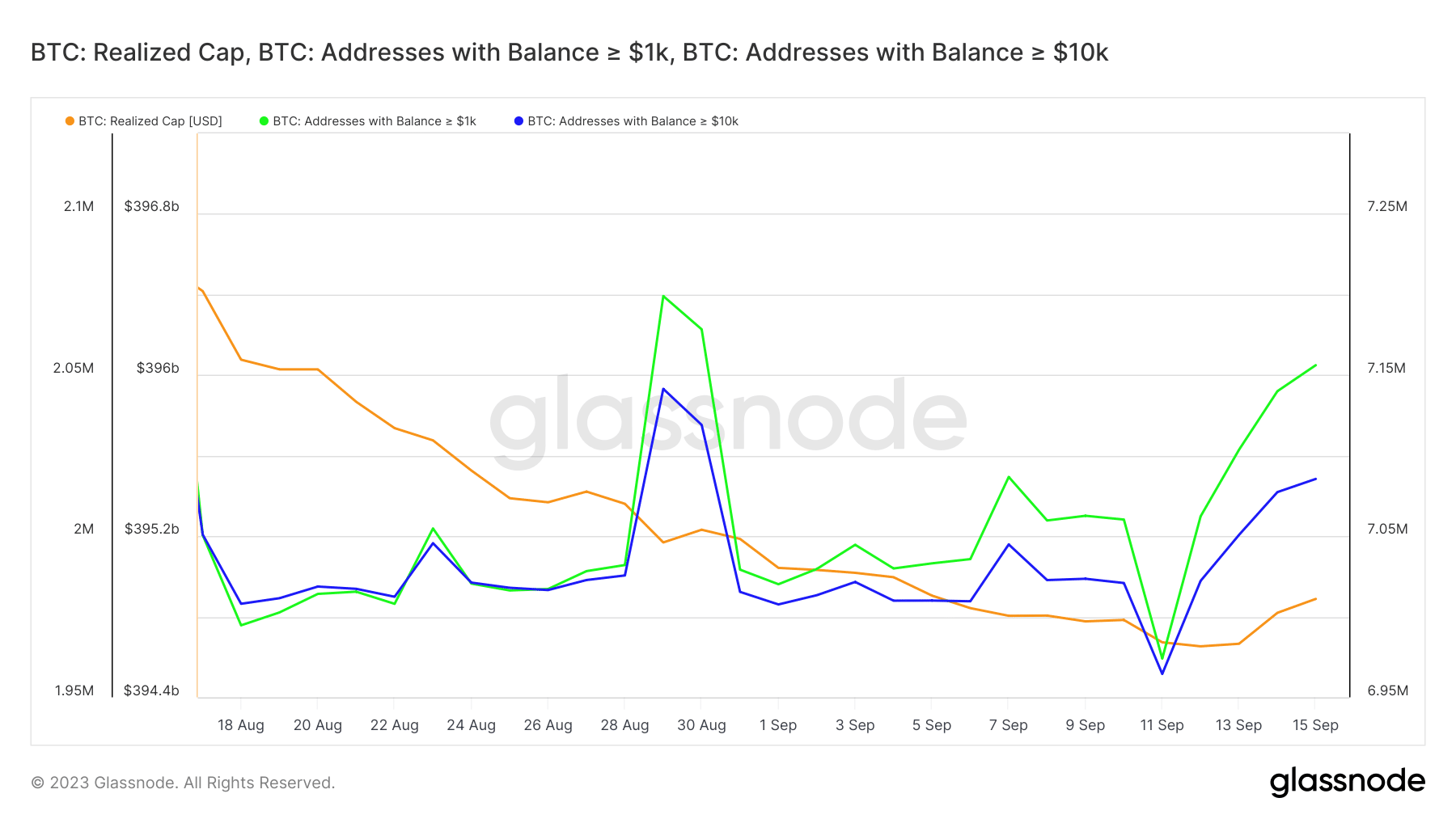Image resolution: width=1456 pixels, height=819 pixels.
Task: Toggle the BTC: Realized Cap [USD] legend label
Action: [x=150, y=121]
